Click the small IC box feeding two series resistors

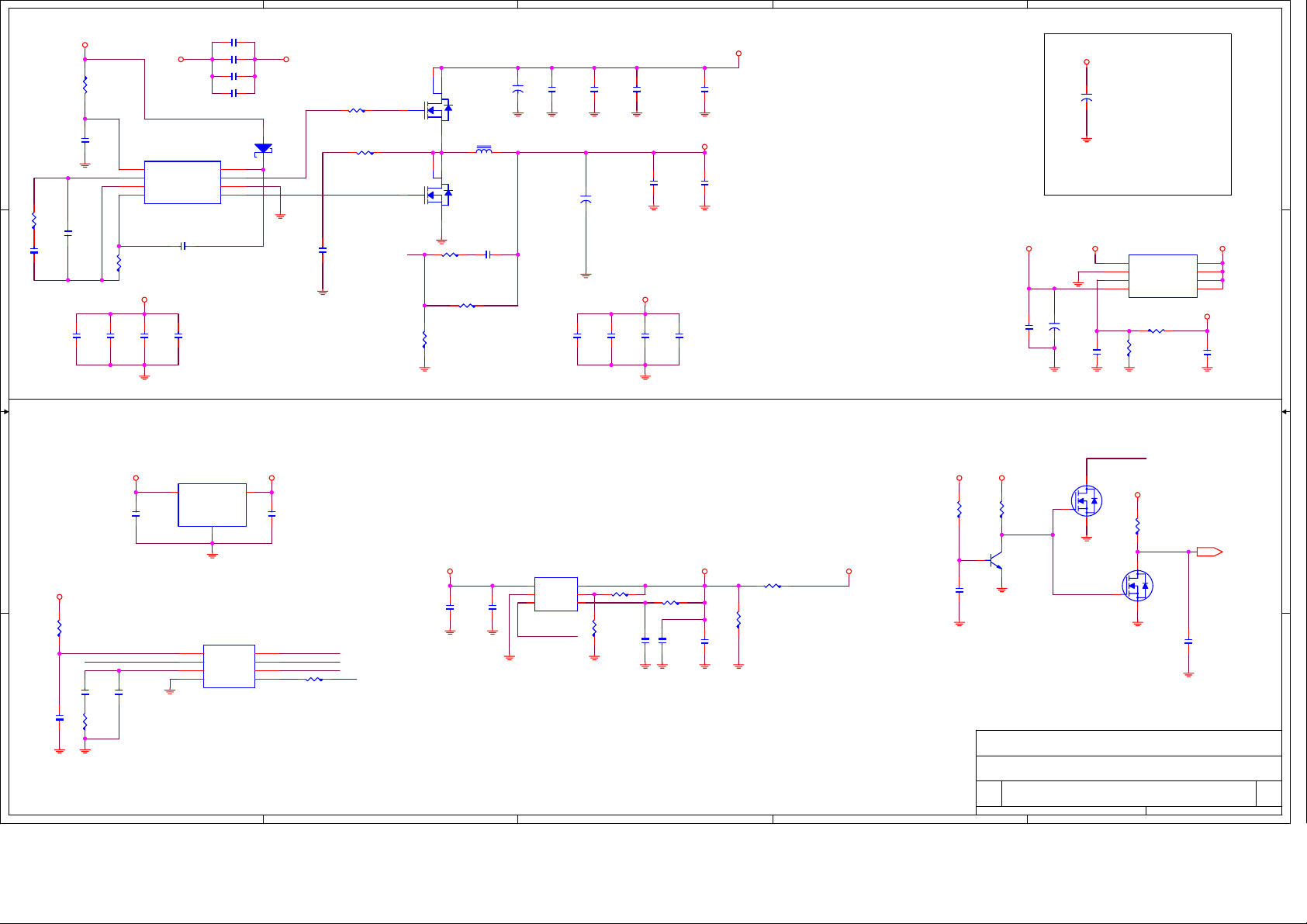[x=556, y=594]
